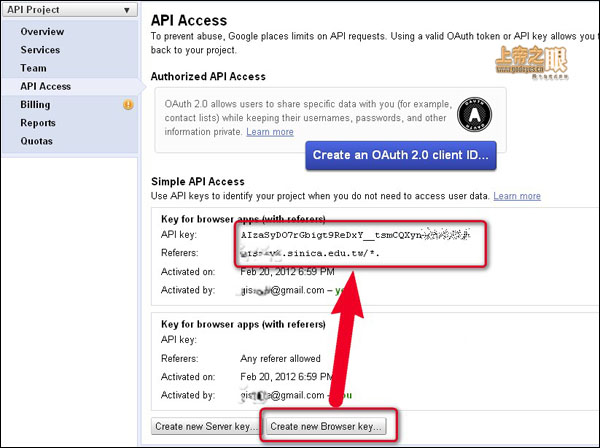Click Create an OAuth 2.0 client ID button
Screen dimensions: 600x448
(x=401, y=155)
